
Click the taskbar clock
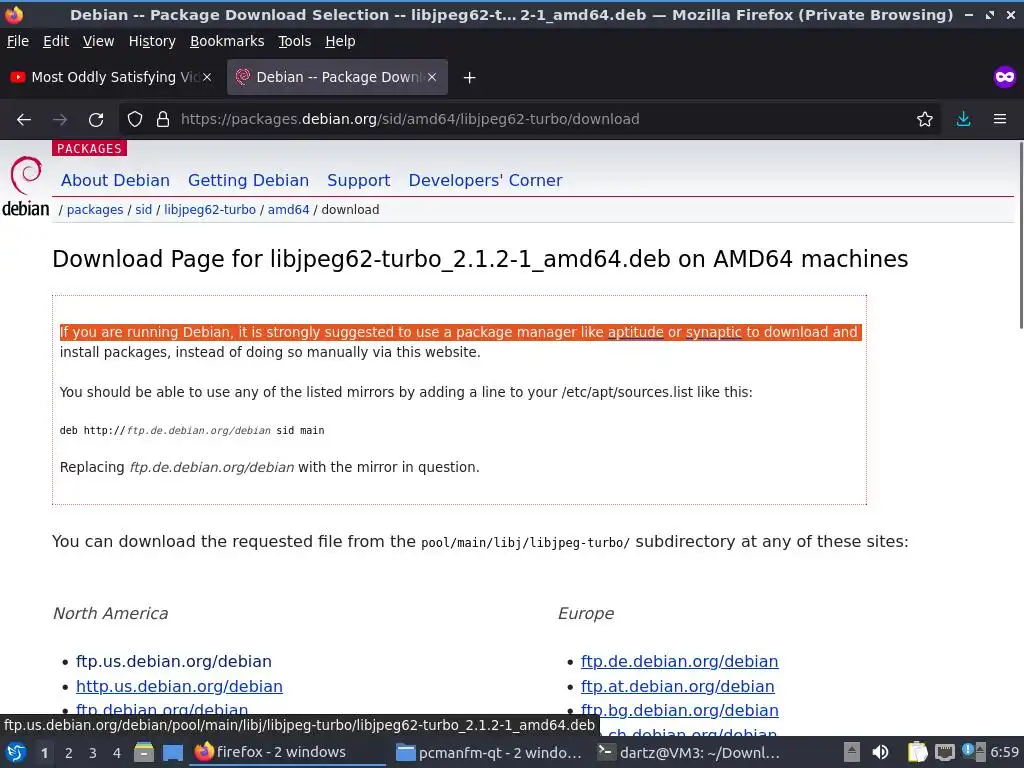(1004, 752)
